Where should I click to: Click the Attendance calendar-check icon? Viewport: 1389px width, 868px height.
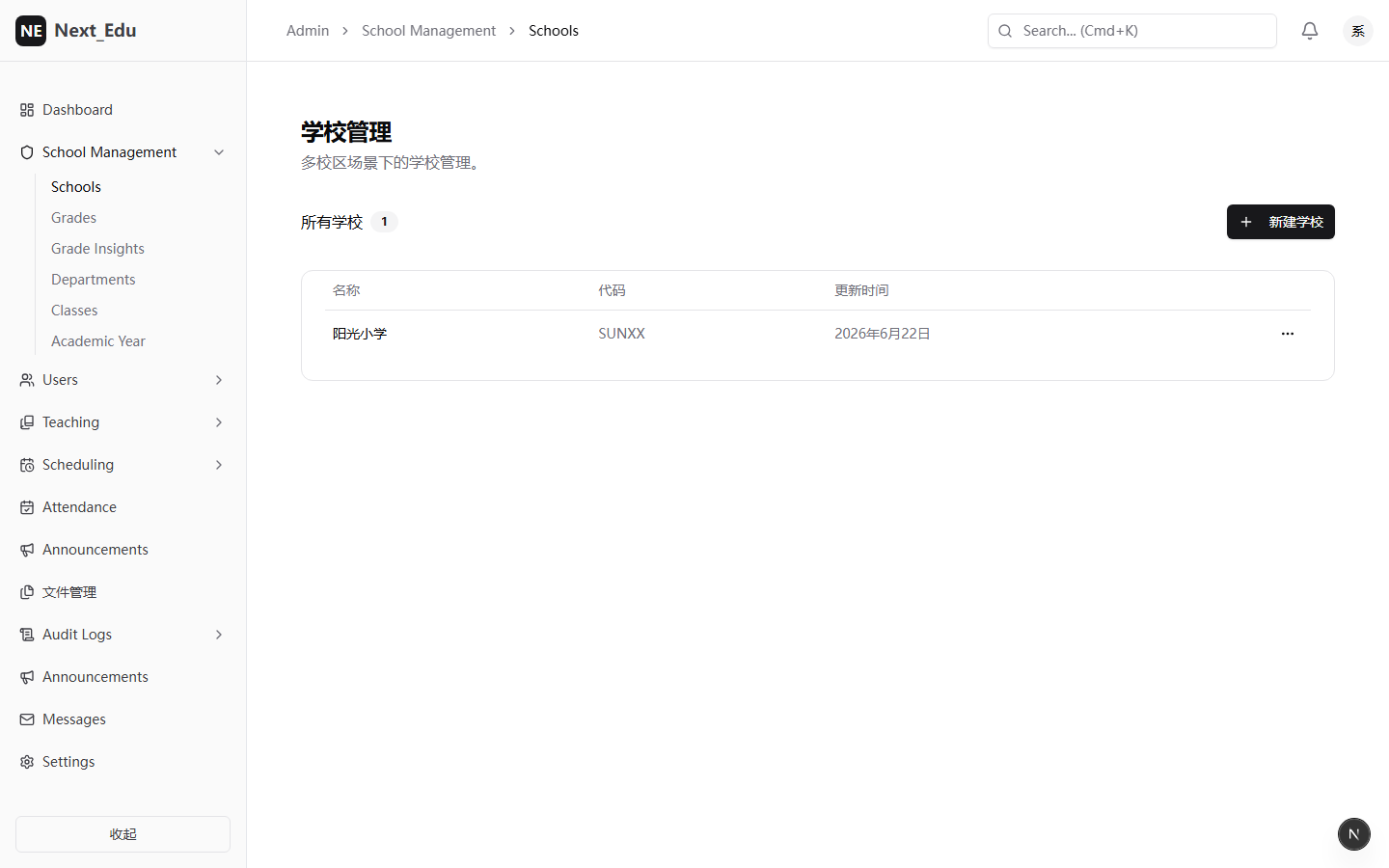(x=27, y=507)
